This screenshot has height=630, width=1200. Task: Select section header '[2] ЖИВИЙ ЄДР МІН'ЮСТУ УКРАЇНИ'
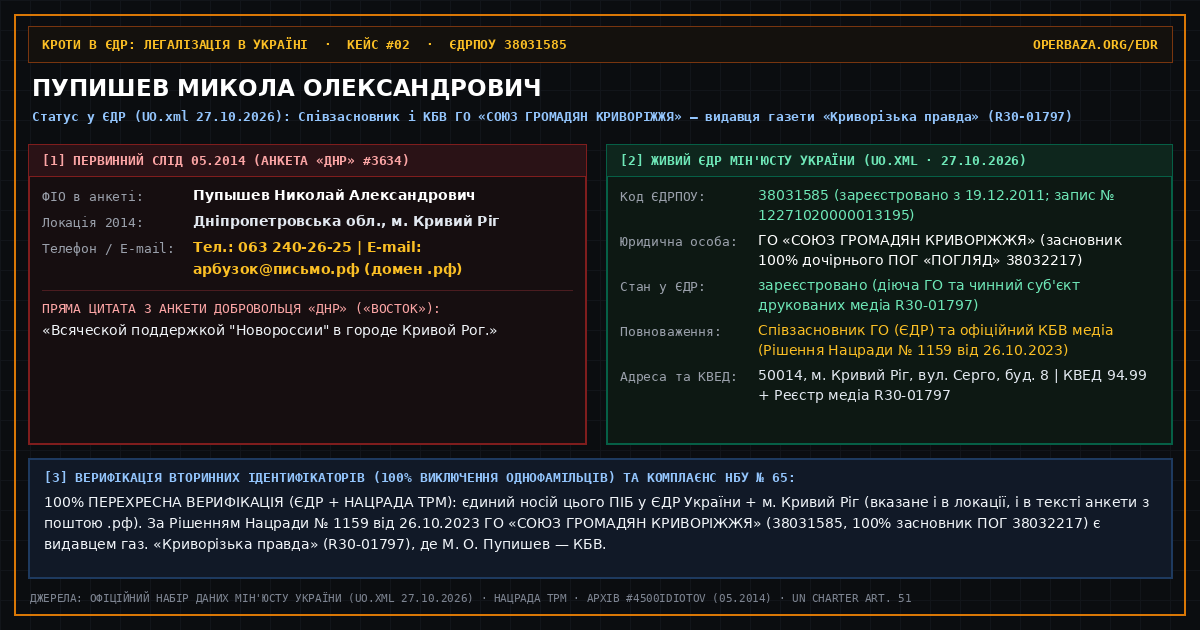point(823,160)
